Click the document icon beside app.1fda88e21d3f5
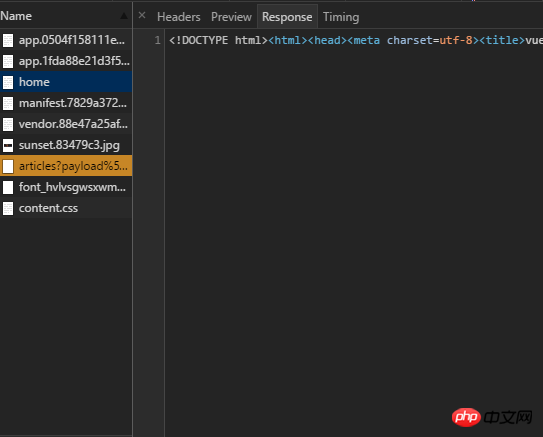The height and width of the screenshot is (437, 543). click(x=8, y=61)
